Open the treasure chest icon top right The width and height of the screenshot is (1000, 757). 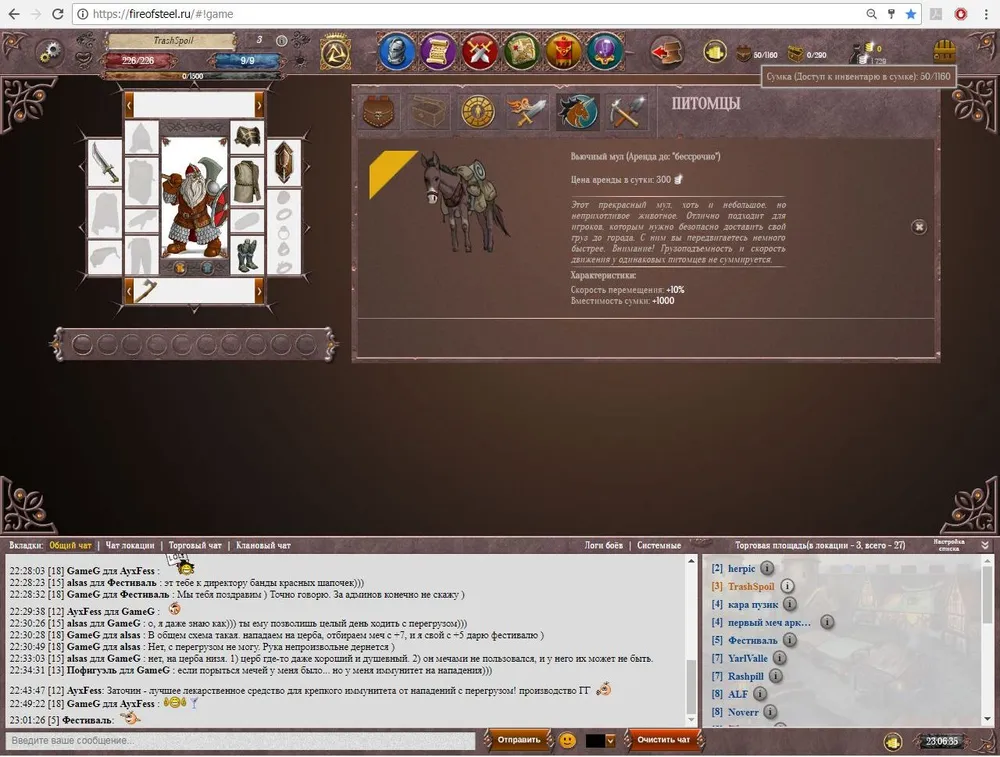click(x=945, y=51)
